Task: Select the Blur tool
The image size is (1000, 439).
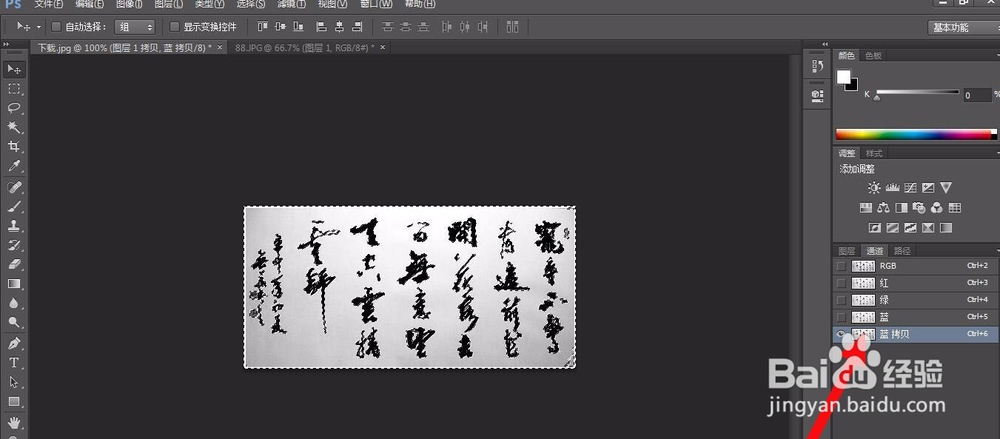Action: point(14,303)
